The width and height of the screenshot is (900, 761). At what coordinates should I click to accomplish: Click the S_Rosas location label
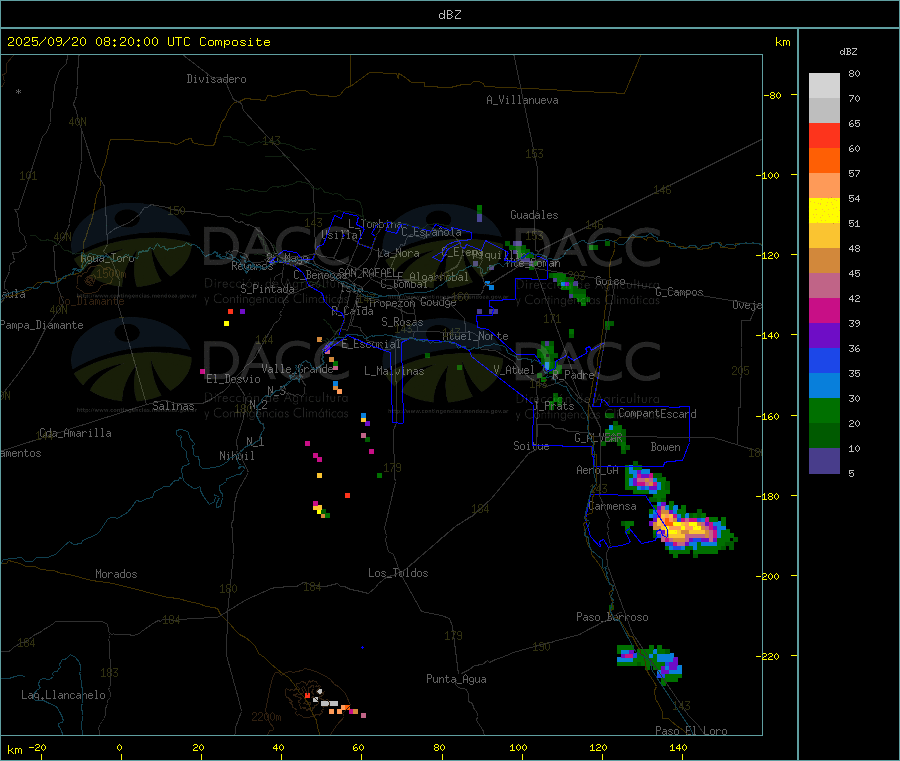click(x=402, y=322)
